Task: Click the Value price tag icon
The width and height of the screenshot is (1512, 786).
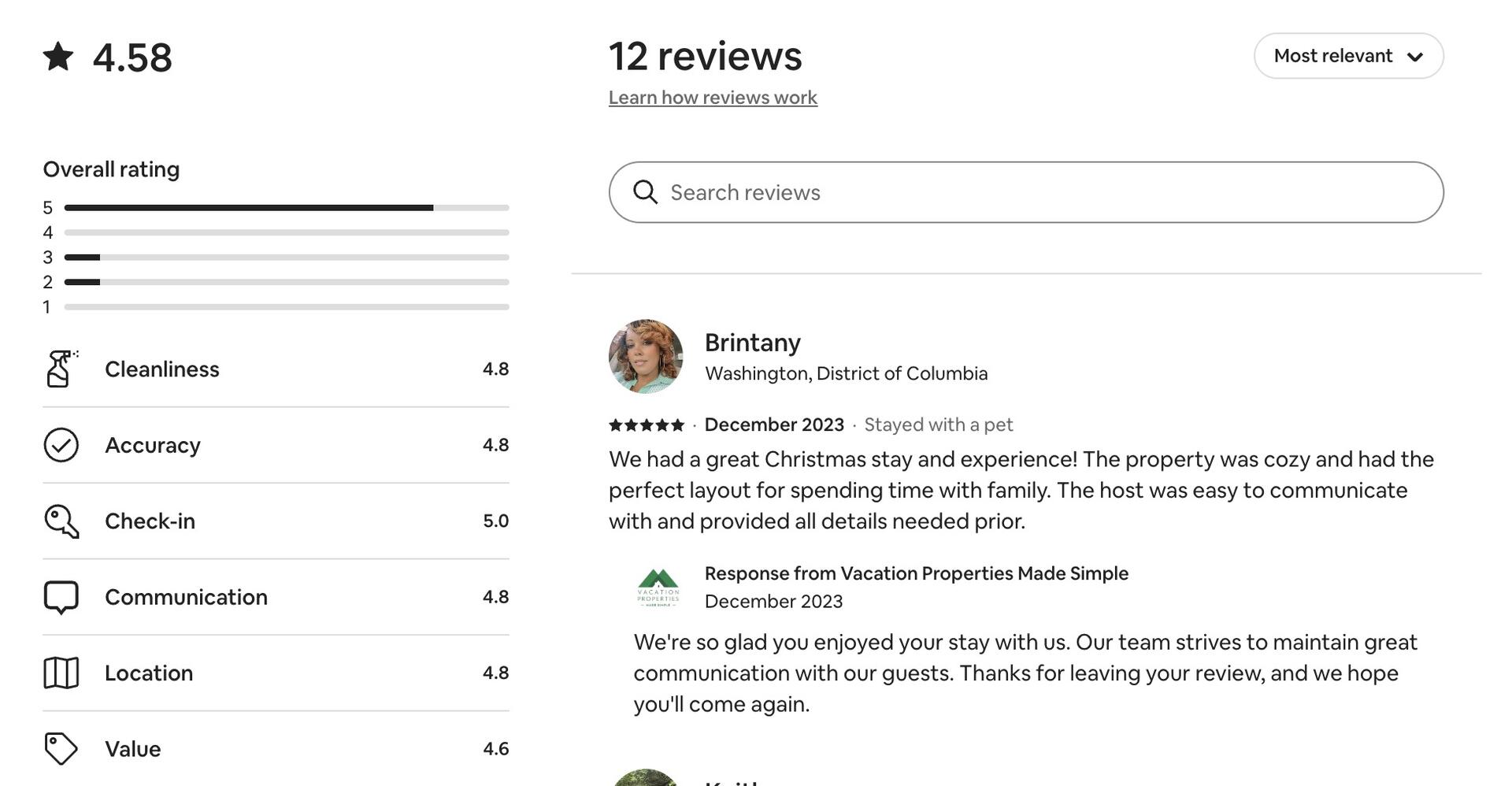Action: (x=61, y=749)
